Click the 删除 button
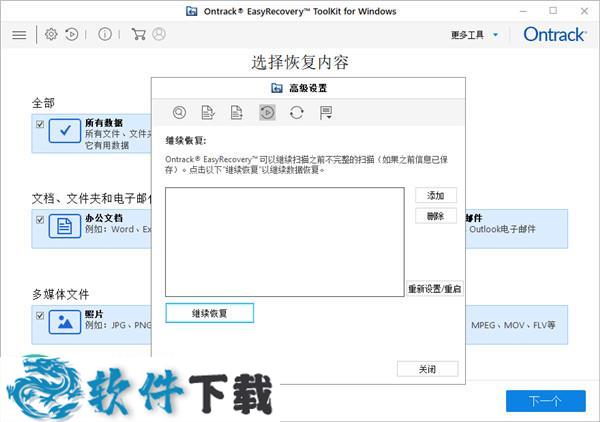600x422 pixels. point(436,216)
